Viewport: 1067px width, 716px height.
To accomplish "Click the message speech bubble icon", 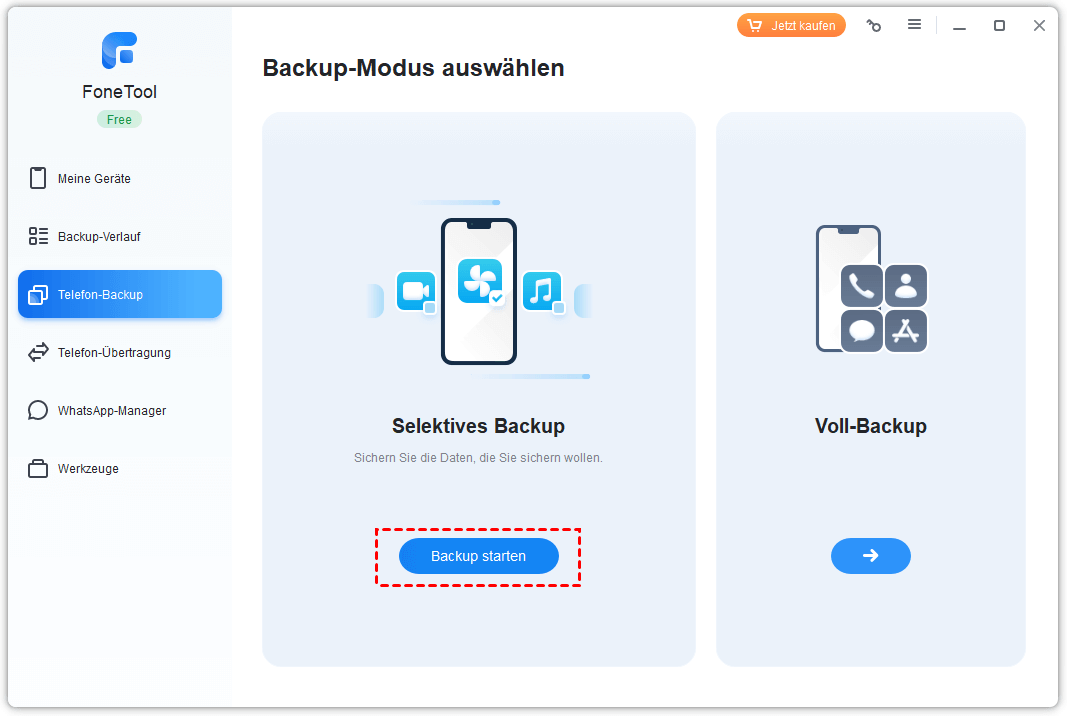I will pos(861,331).
